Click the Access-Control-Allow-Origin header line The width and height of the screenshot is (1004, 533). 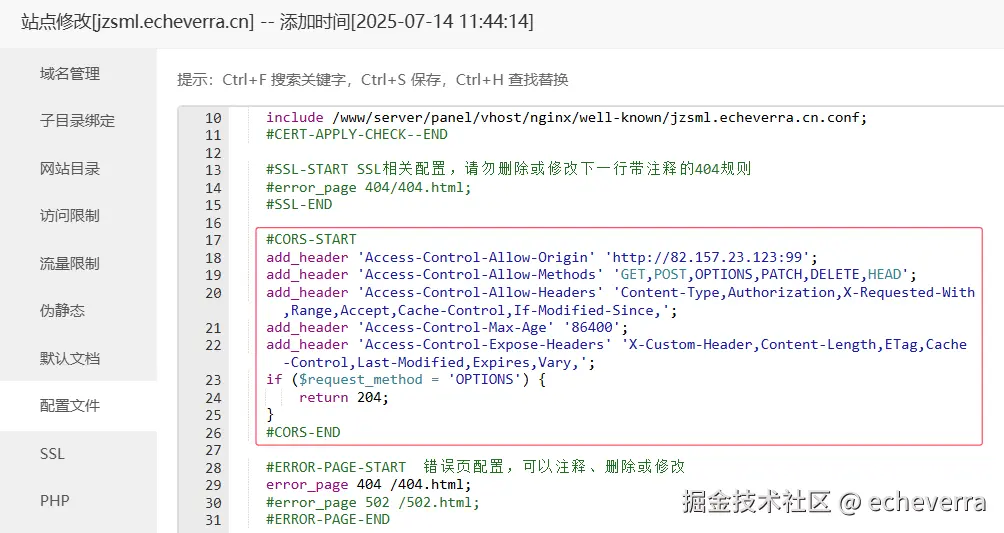(x=542, y=258)
